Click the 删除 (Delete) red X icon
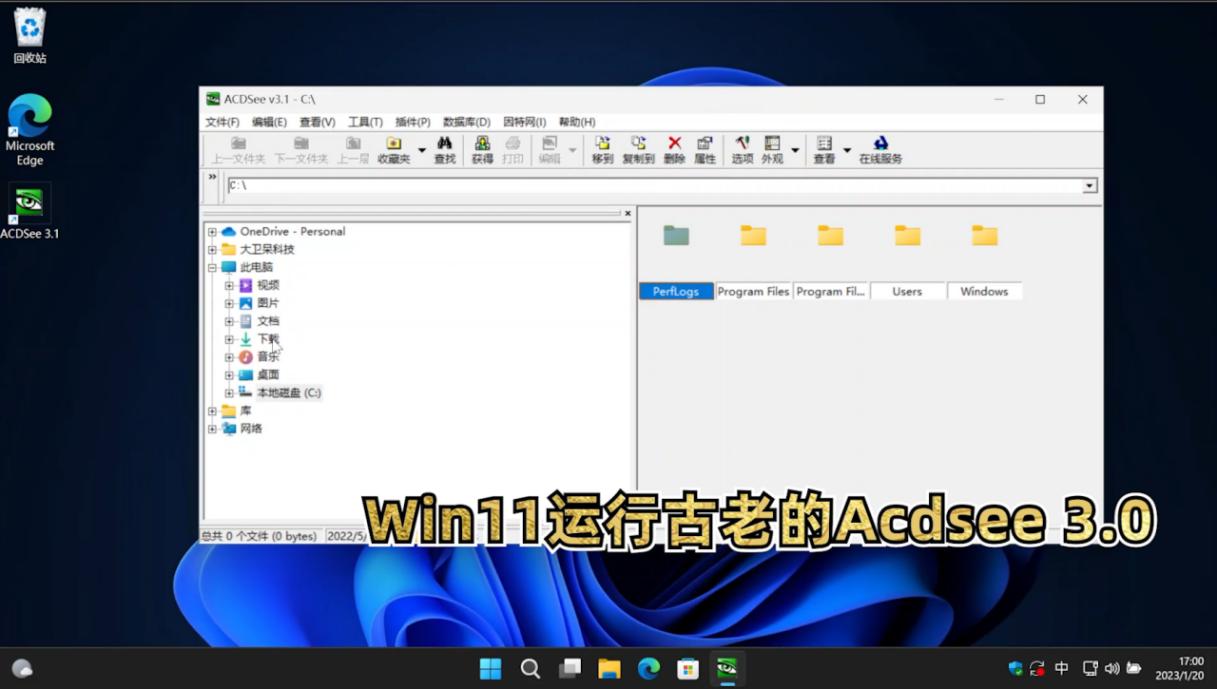Screen dimensions: 1217x689 pyautogui.click(x=673, y=150)
